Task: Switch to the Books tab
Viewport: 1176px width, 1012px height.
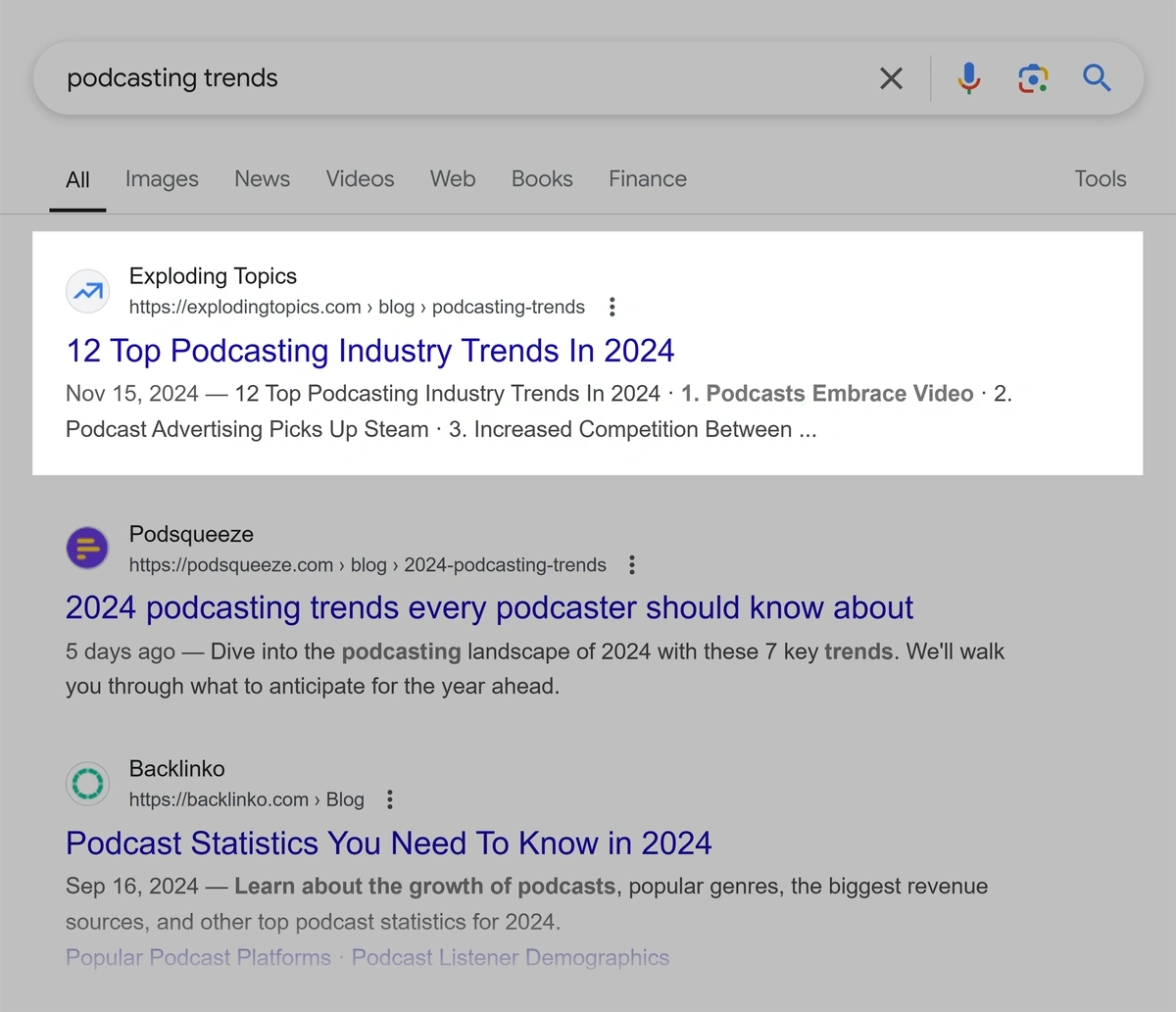Action: (x=542, y=179)
